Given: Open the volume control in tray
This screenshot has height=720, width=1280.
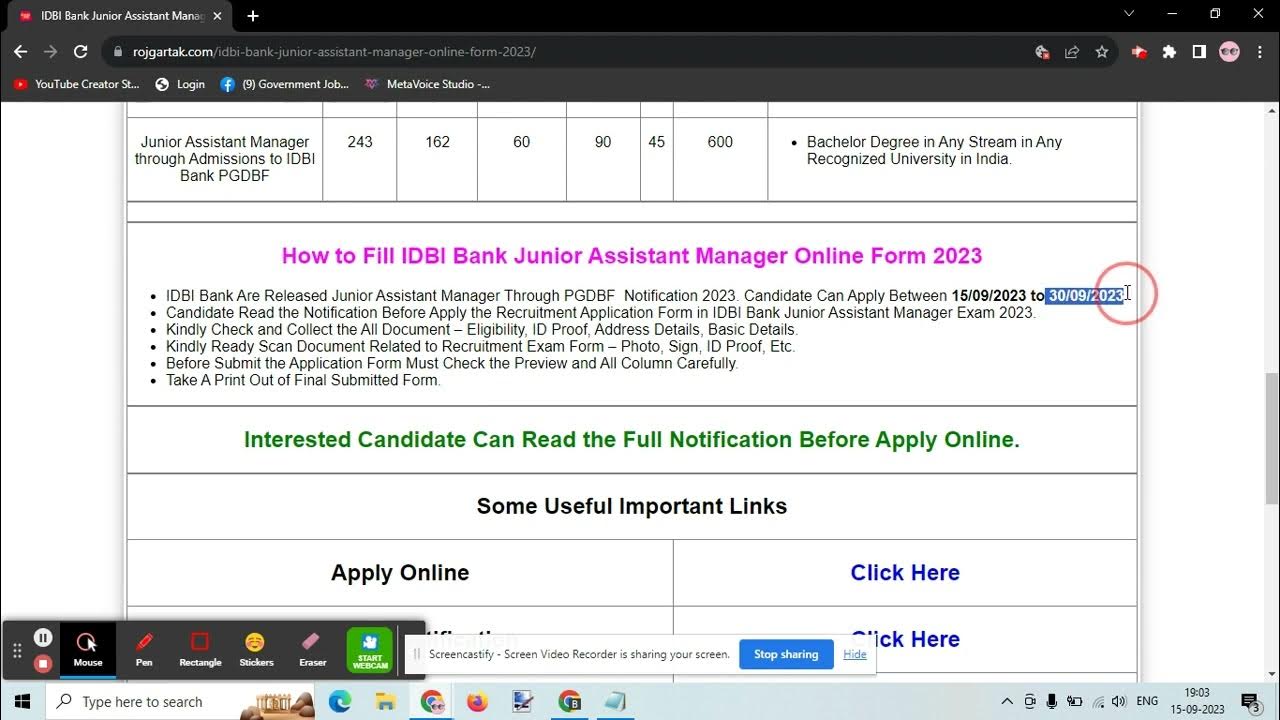Looking at the screenshot, I should [x=1119, y=701].
